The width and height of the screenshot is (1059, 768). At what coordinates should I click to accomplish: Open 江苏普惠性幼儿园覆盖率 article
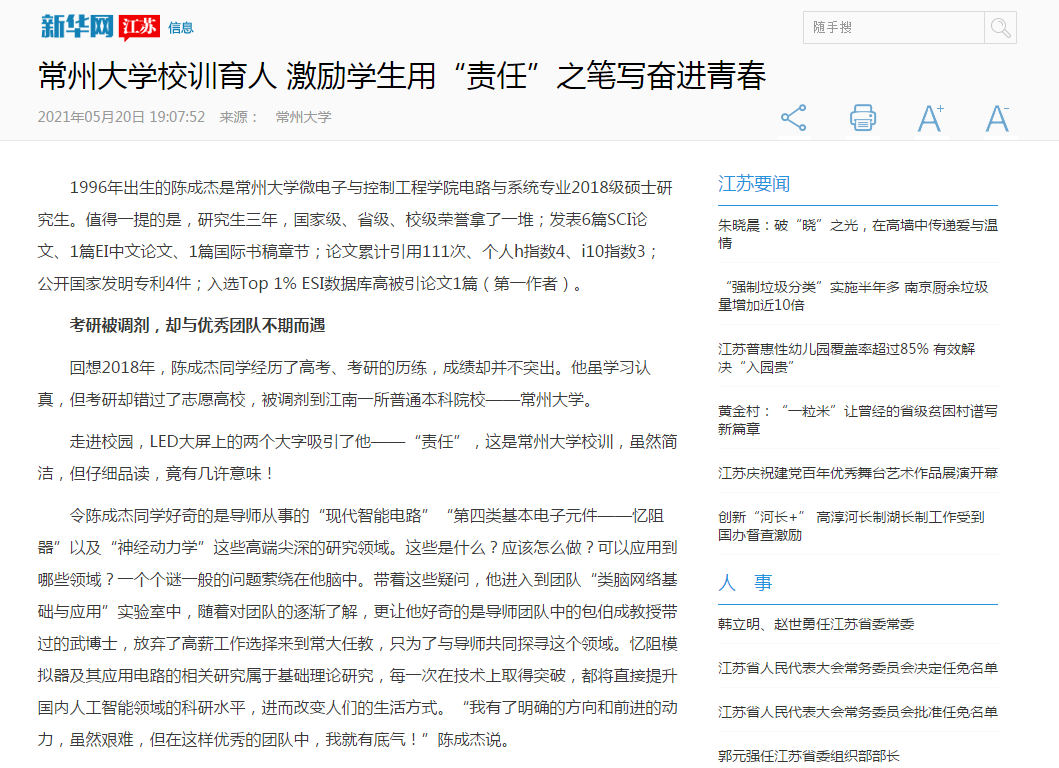[x=847, y=357]
